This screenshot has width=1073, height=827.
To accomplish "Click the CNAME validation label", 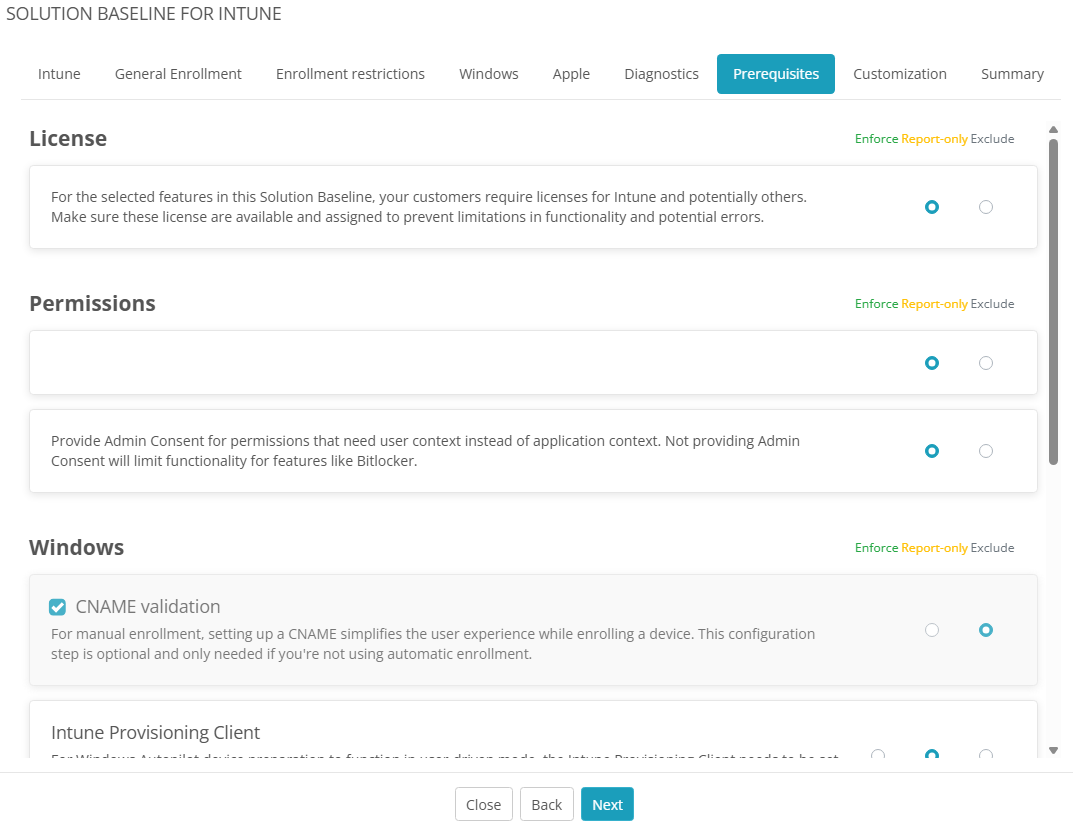I will tap(148, 607).
